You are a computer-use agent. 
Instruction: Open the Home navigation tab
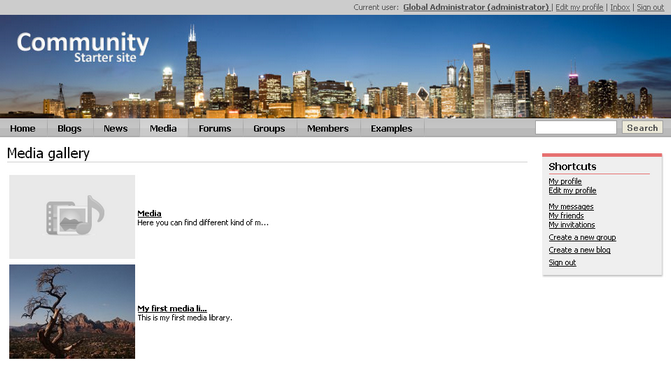(23, 128)
